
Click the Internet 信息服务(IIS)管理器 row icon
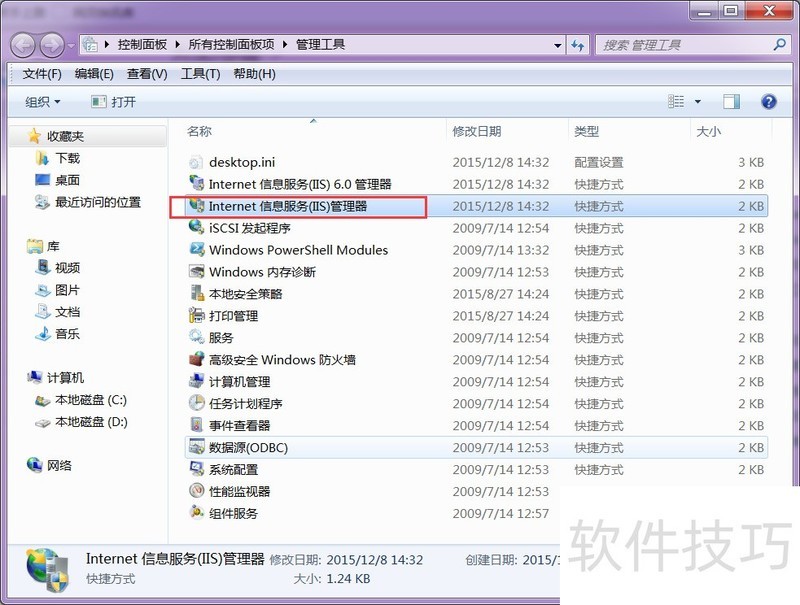(196, 206)
